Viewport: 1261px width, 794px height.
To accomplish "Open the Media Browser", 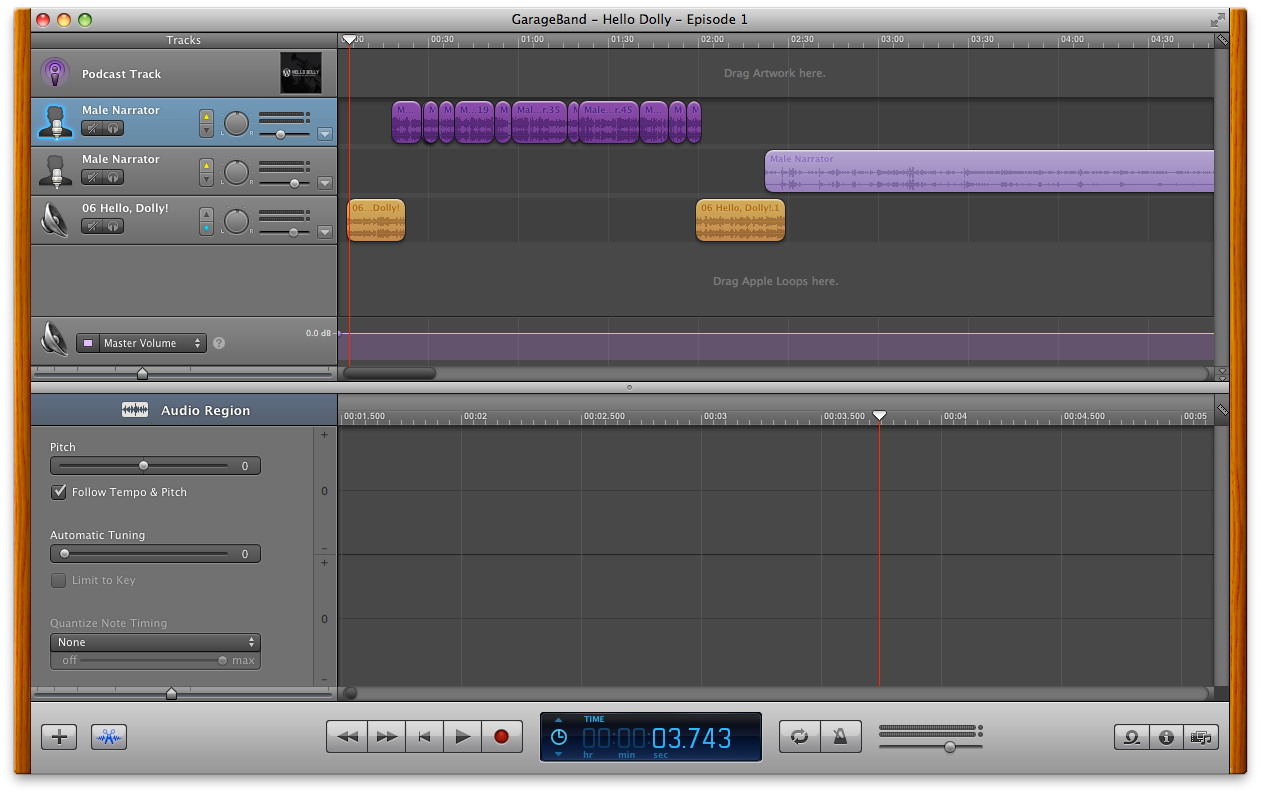I will point(1200,737).
